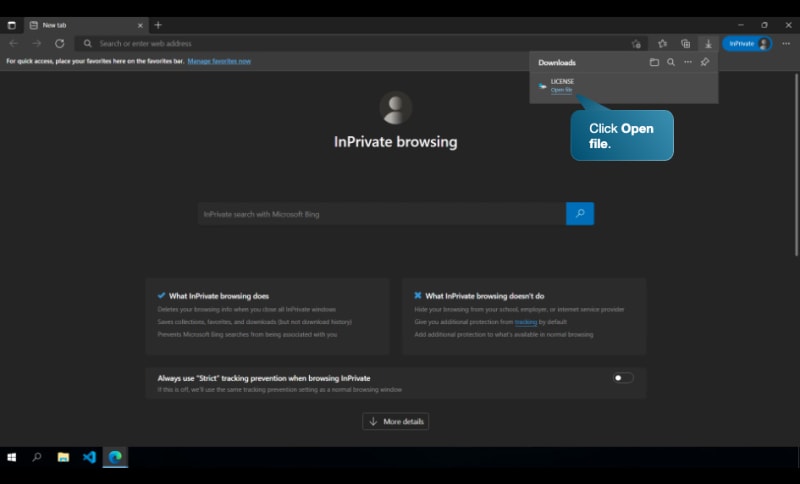This screenshot has height=484, width=800.
Task: Click Manage favorites now link
Action: (219, 61)
